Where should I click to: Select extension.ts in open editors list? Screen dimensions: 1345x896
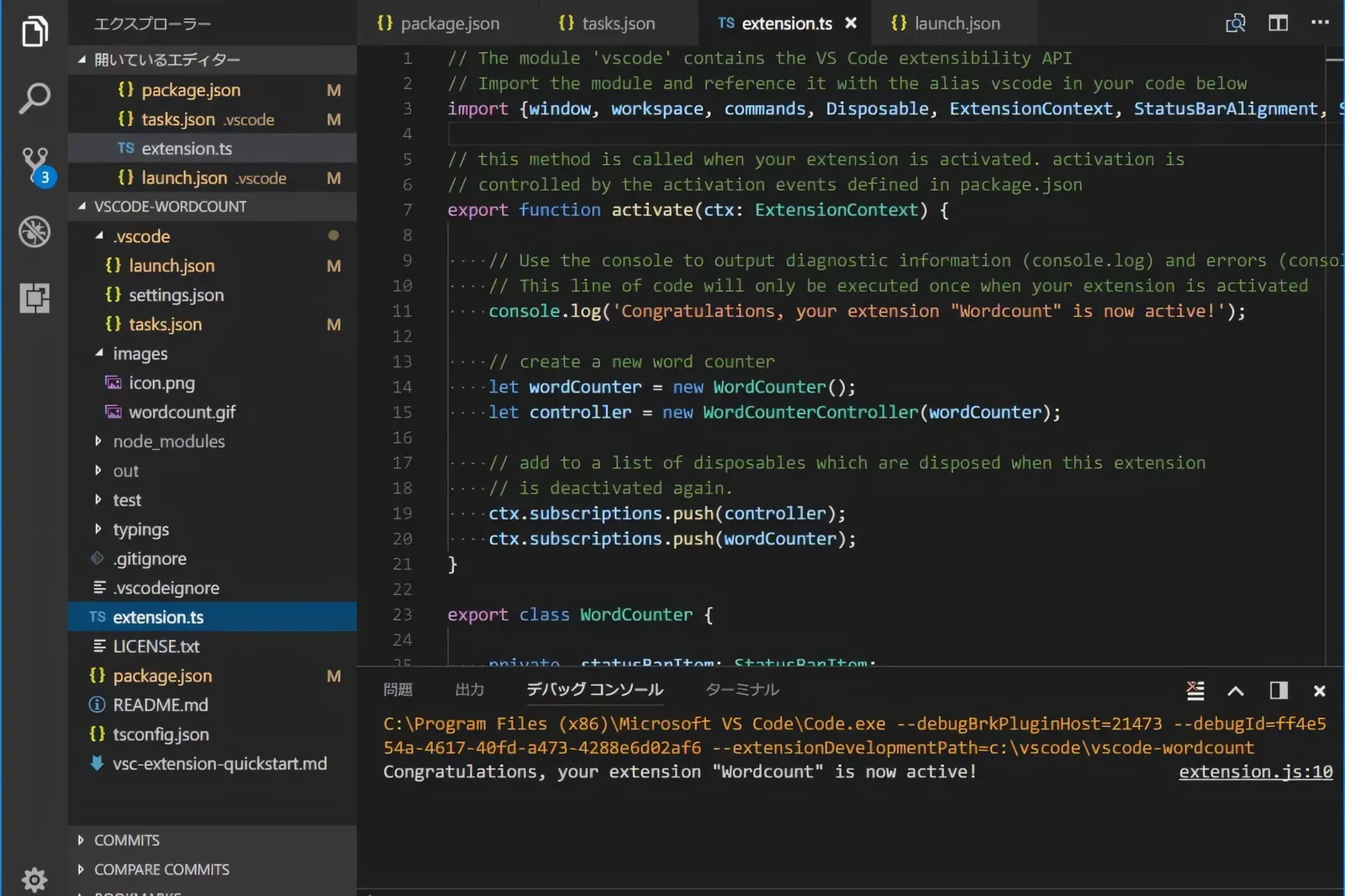[212, 149]
